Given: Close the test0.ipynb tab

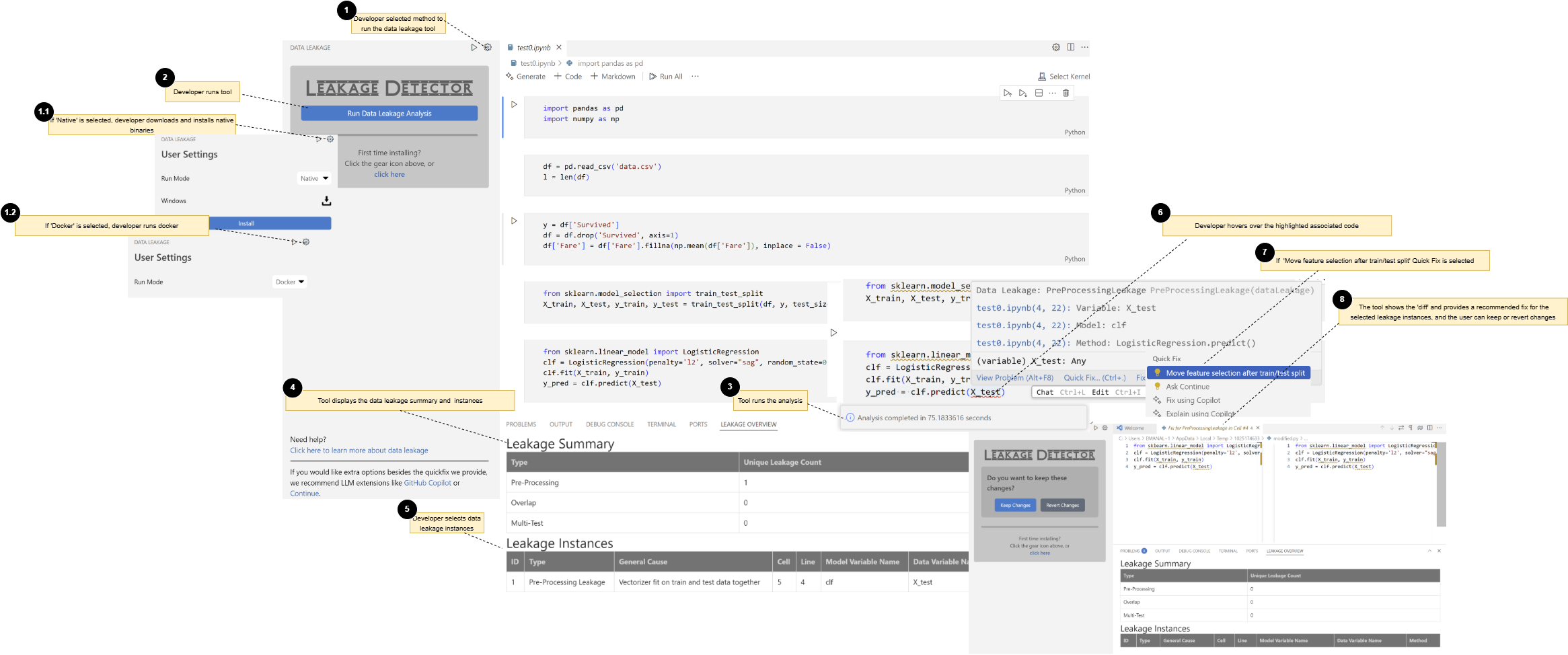Looking at the screenshot, I should click(559, 48).
